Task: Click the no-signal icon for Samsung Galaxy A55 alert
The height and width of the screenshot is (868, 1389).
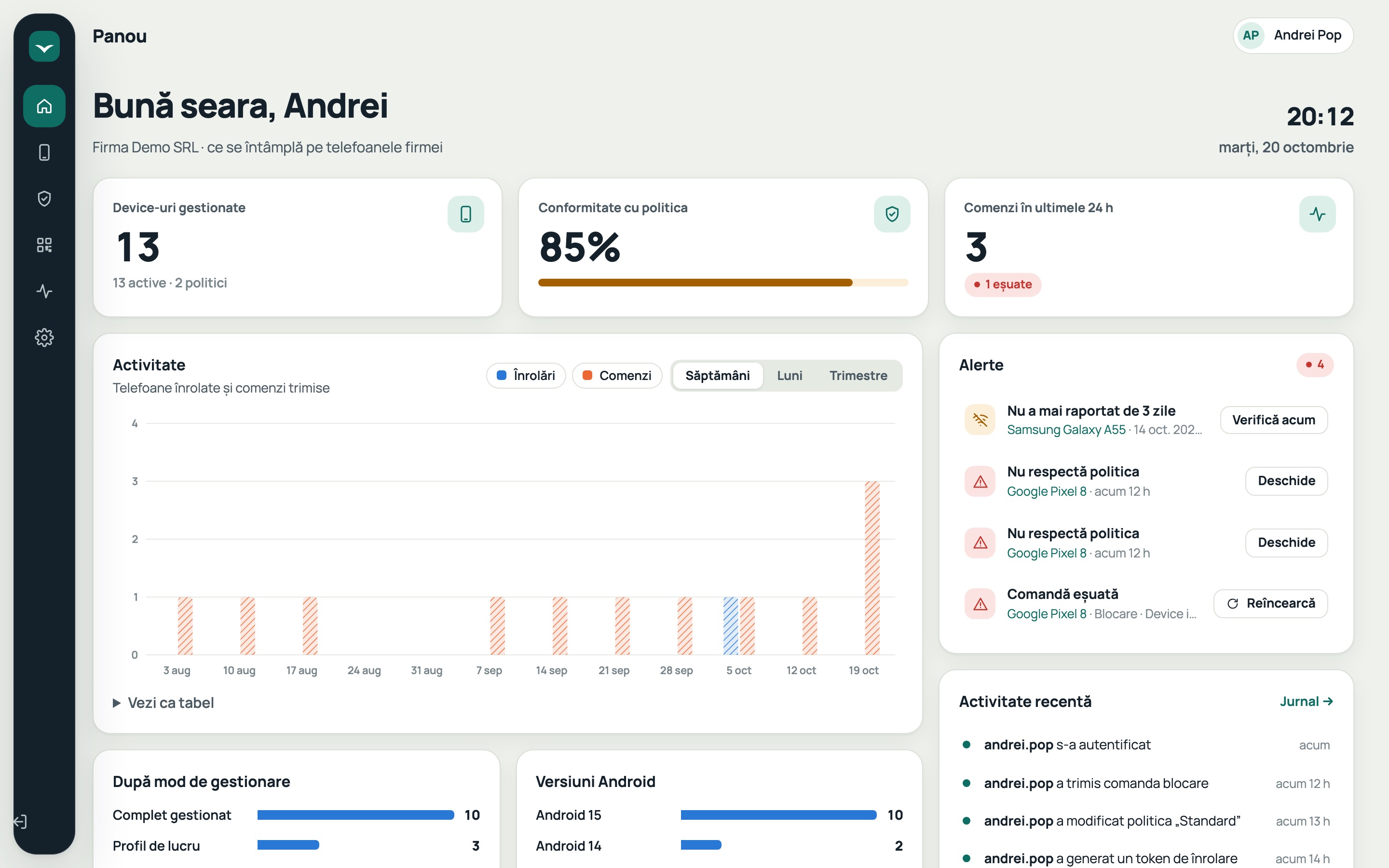Action: pyautogui.click(x=980, y=420)
